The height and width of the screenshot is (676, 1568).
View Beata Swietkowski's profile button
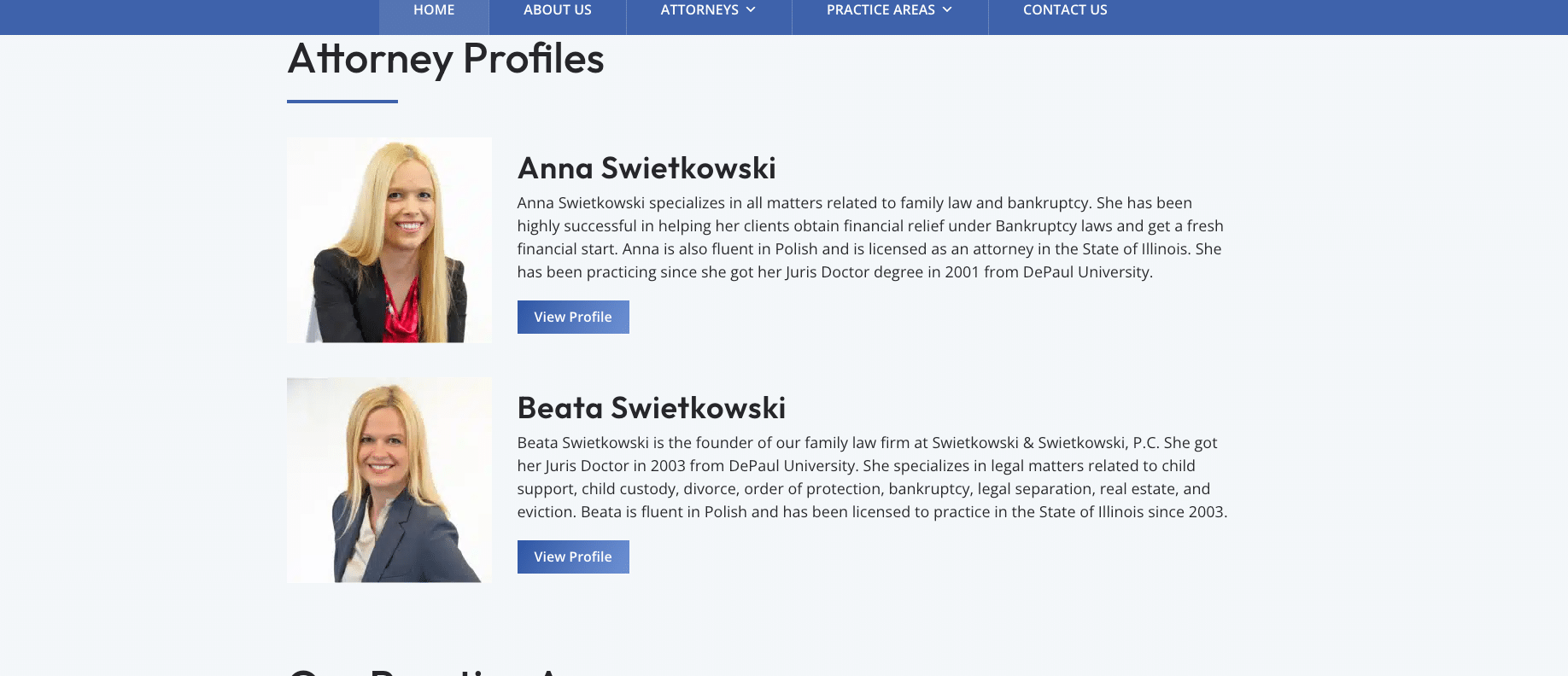pos(573,557)
